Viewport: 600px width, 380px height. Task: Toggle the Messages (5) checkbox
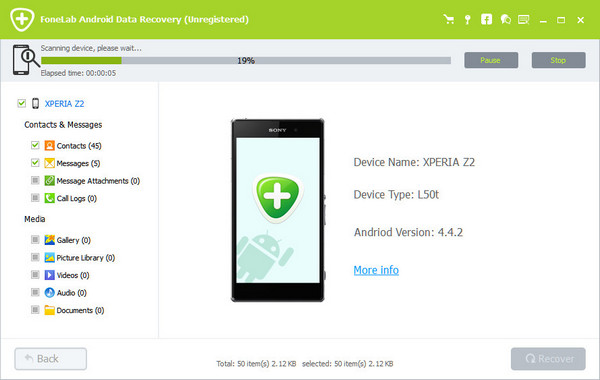tap(35, 163)
